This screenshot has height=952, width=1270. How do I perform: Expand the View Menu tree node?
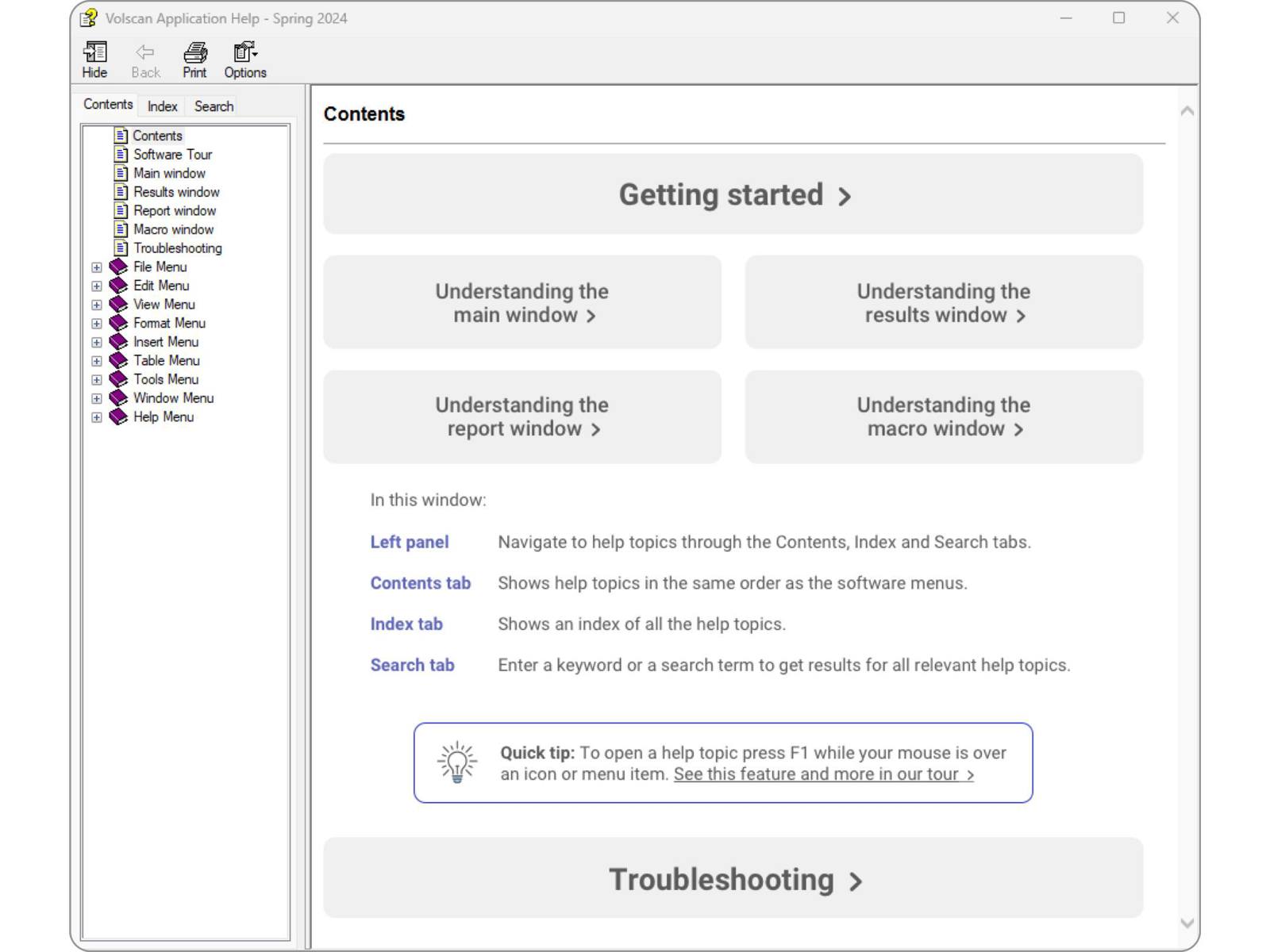(97, 305)
